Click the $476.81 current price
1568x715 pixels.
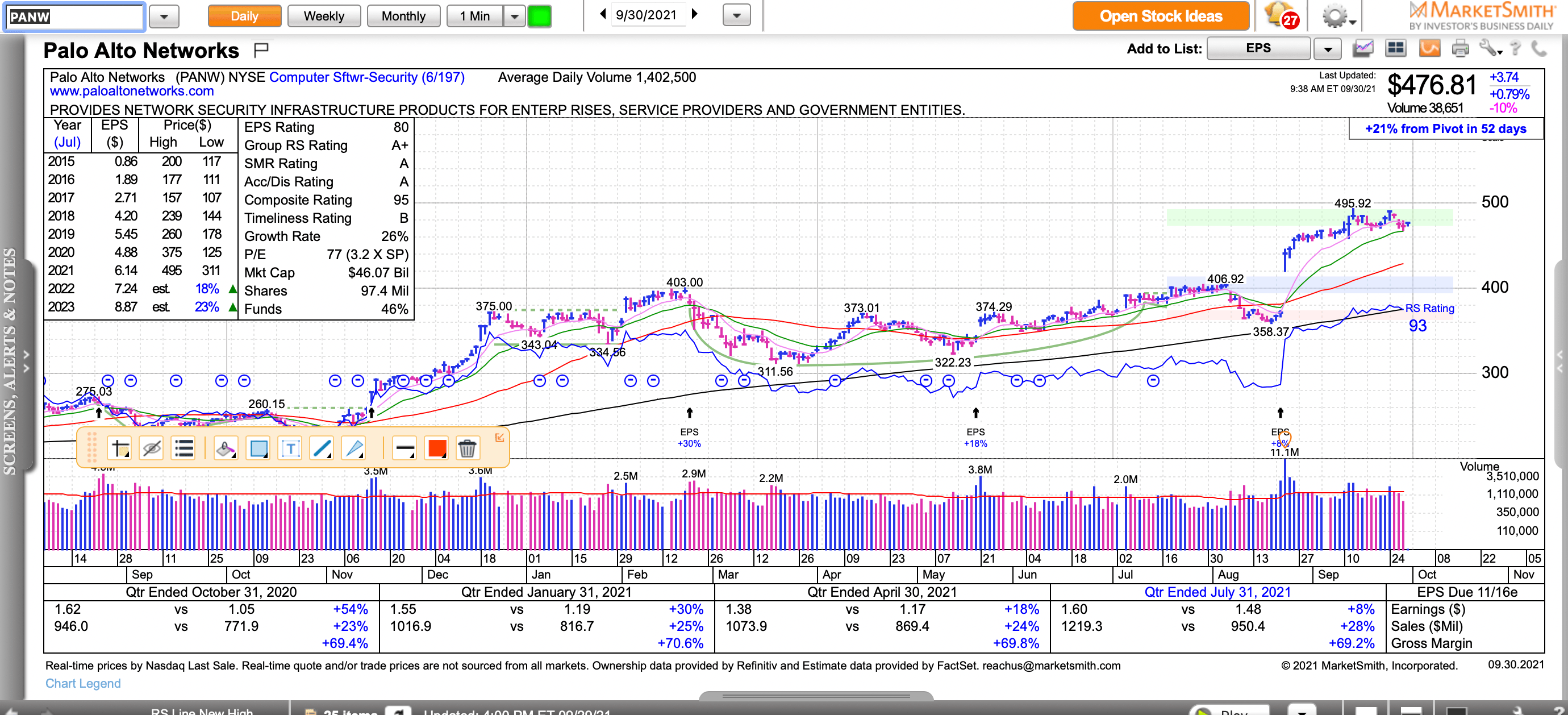pyautogui.click(x=1431, y=85)
